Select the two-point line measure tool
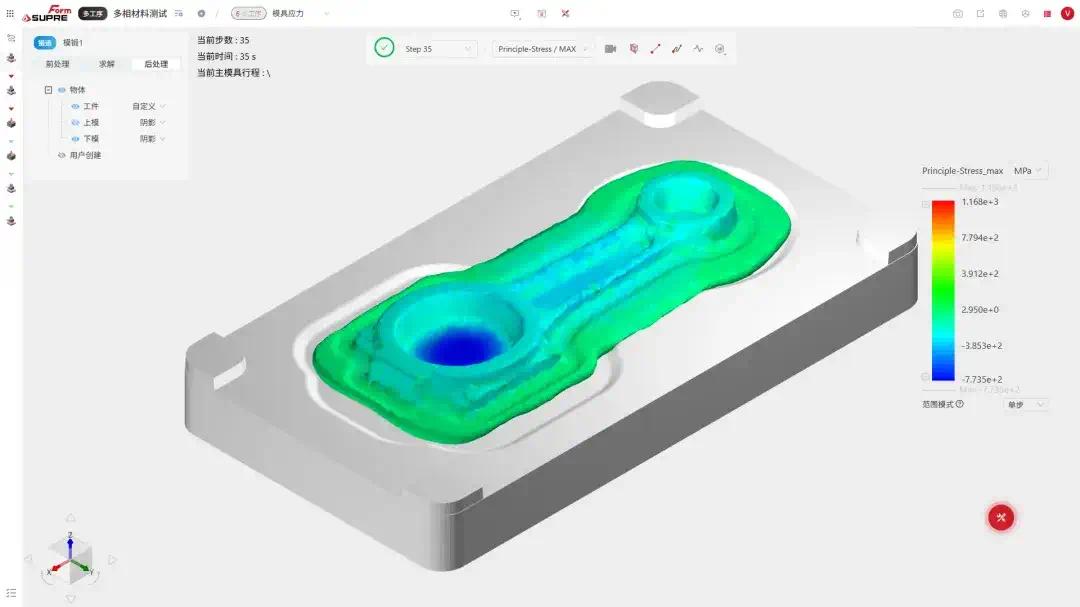 coord(655,49)
